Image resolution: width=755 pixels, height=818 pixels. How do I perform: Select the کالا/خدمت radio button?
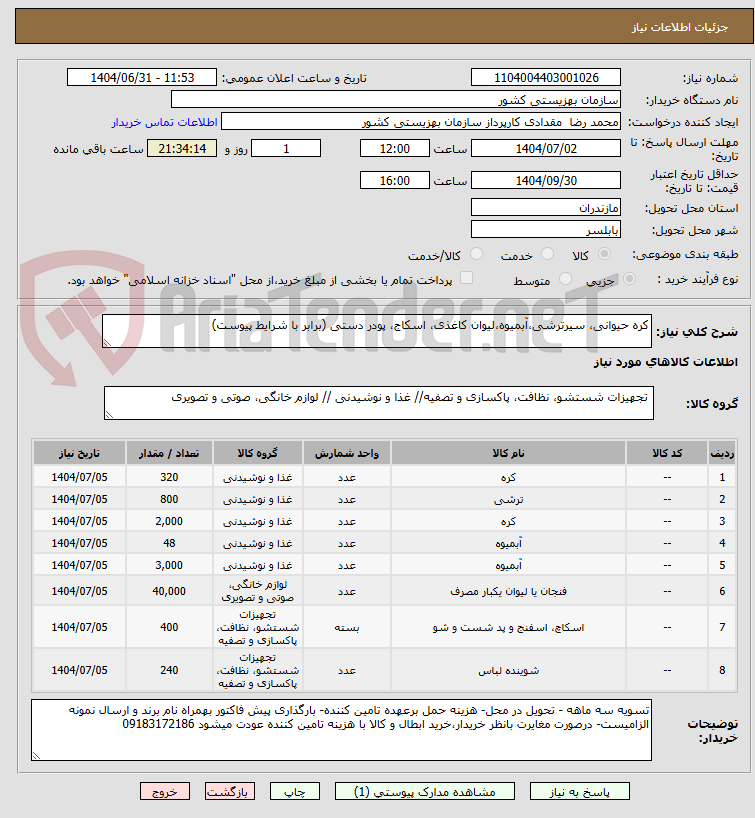pos(476,254)
